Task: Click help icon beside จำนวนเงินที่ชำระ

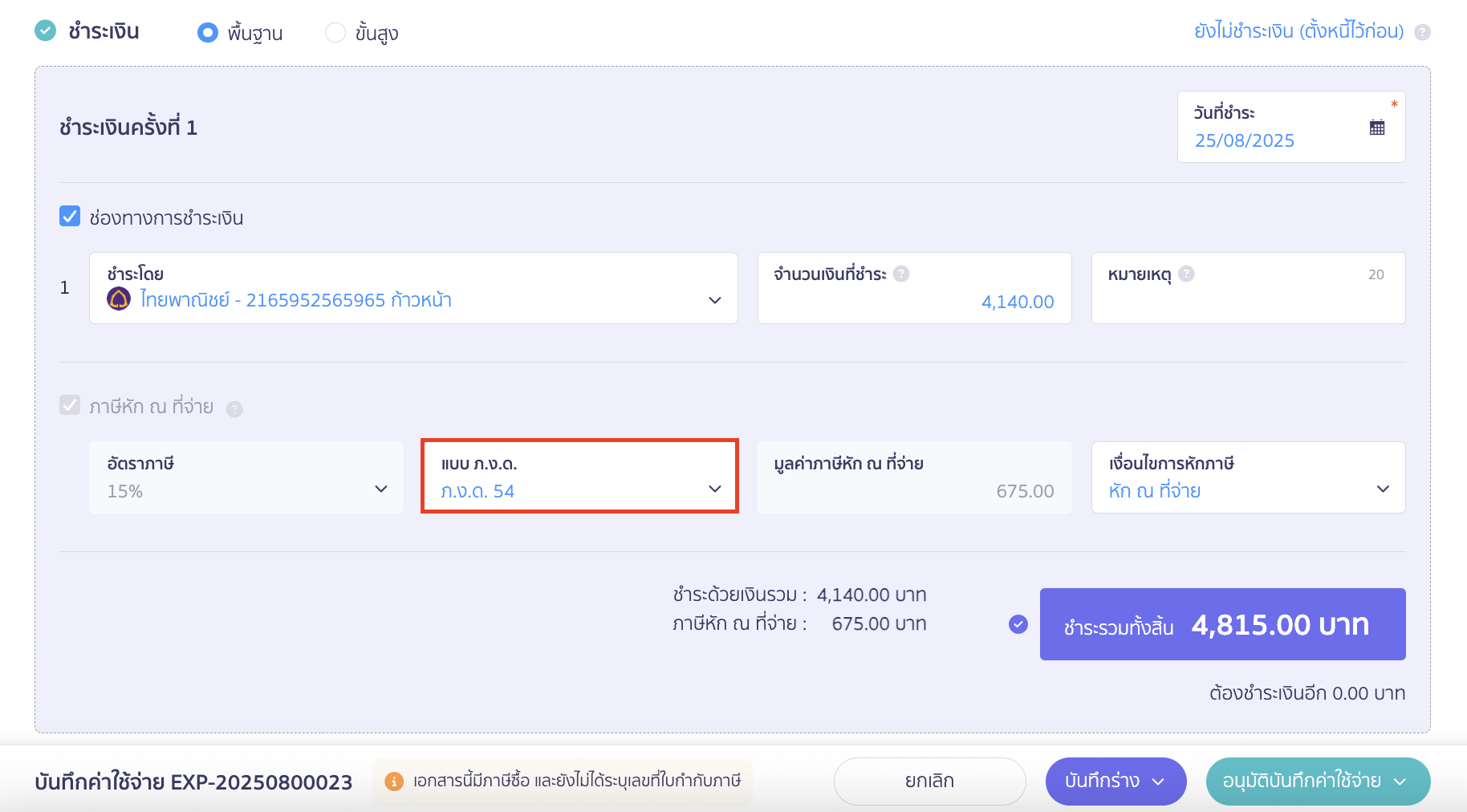Action: [901, 274]
